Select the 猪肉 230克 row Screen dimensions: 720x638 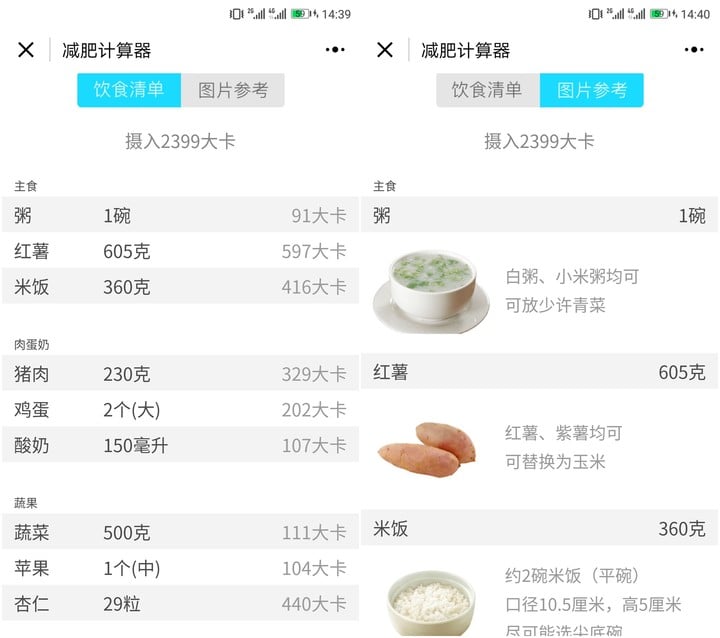click(180, 374)
